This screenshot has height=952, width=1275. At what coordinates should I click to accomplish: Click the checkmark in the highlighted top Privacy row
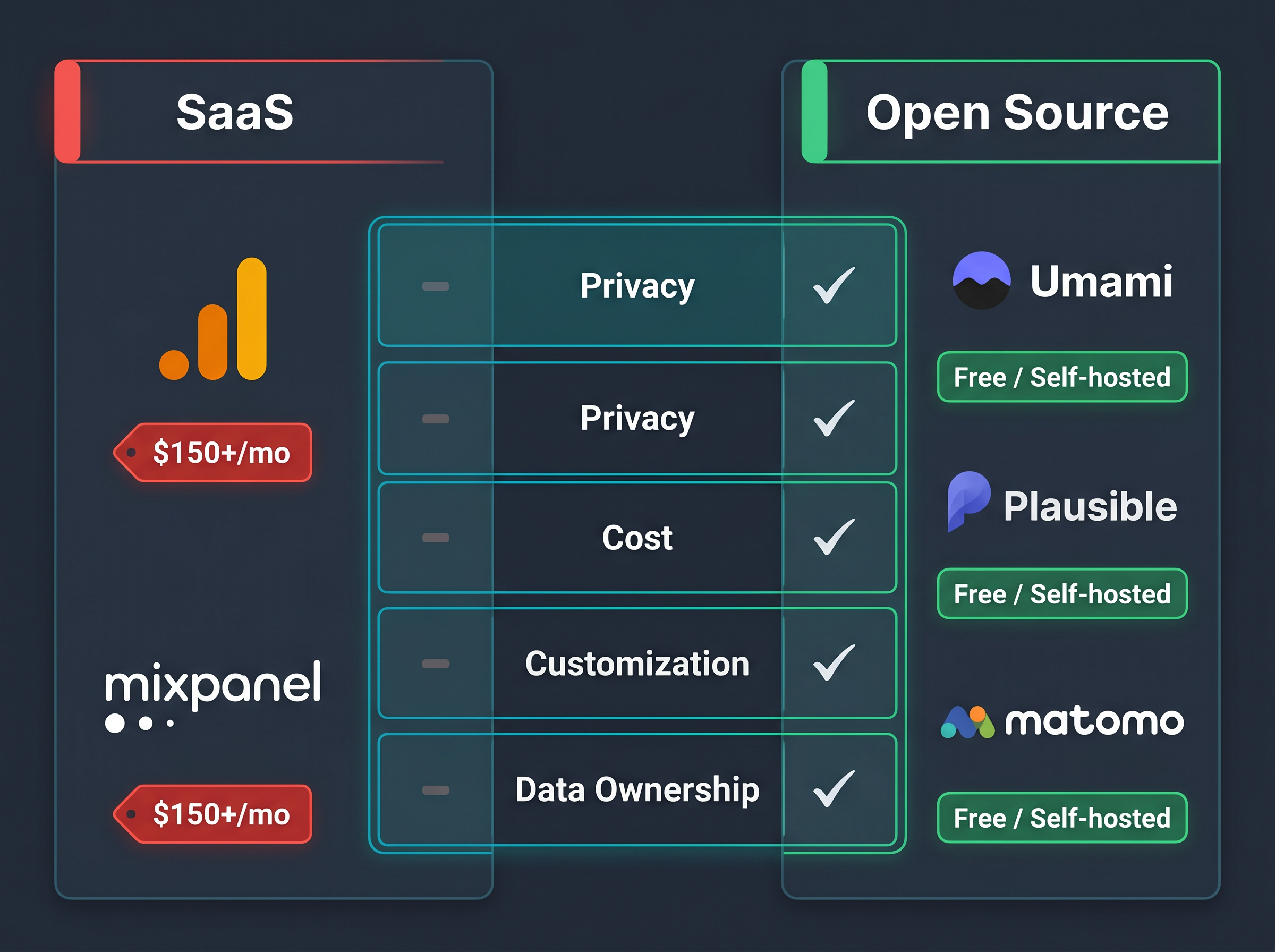tap(833, 285)
